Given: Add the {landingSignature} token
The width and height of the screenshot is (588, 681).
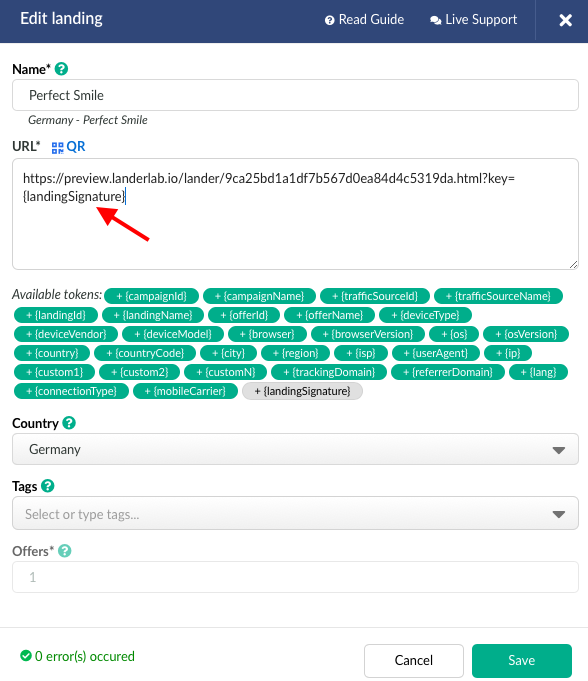Looking at the screenshot, I should pos(302,391).
